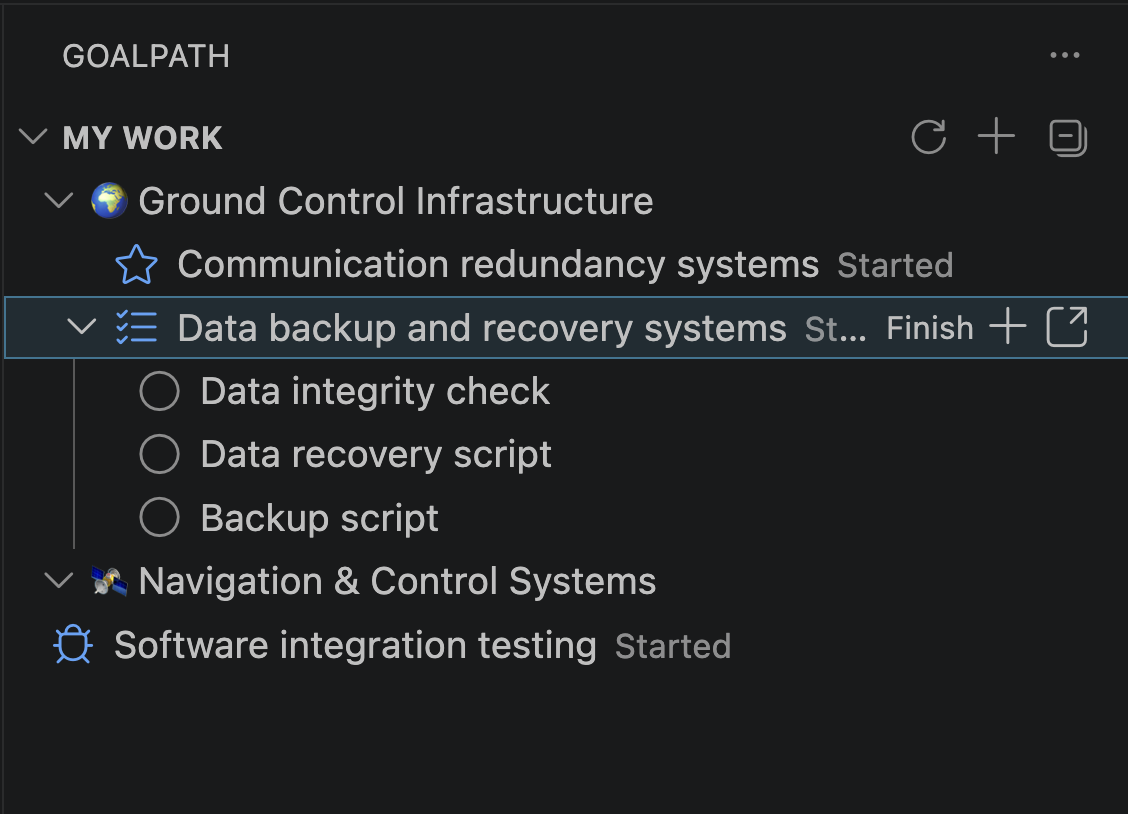Click the Finish button on Data backup systems

tap(929, 327)
